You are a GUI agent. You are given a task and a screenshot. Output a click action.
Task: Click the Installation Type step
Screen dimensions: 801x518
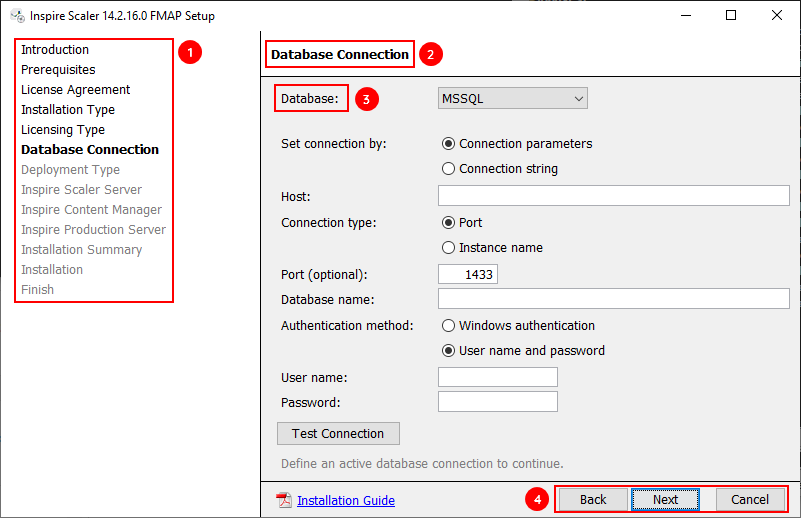(68, 109)
